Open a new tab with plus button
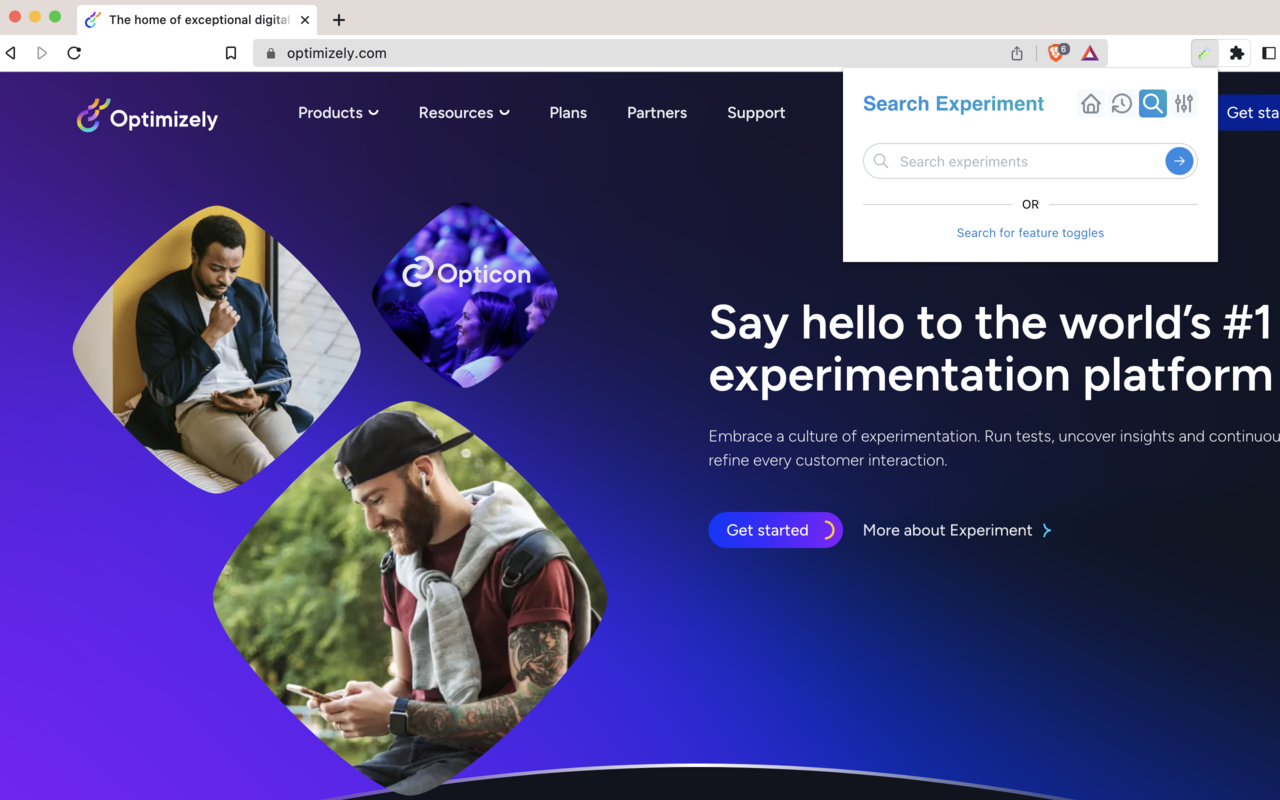The height and width of the screenshot is (800, 1280). point(339,20)
